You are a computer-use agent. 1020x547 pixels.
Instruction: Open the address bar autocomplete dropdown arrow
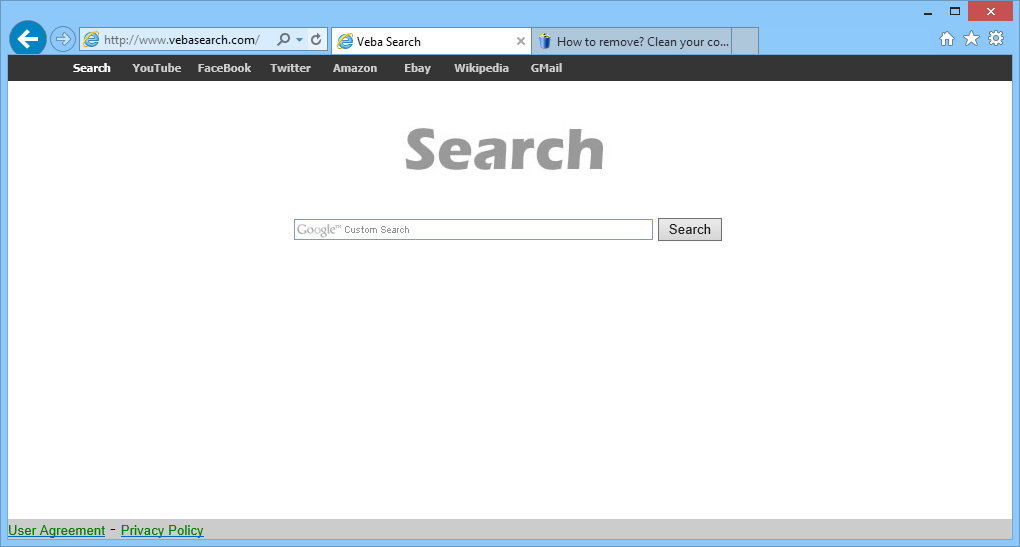(299, 40)
